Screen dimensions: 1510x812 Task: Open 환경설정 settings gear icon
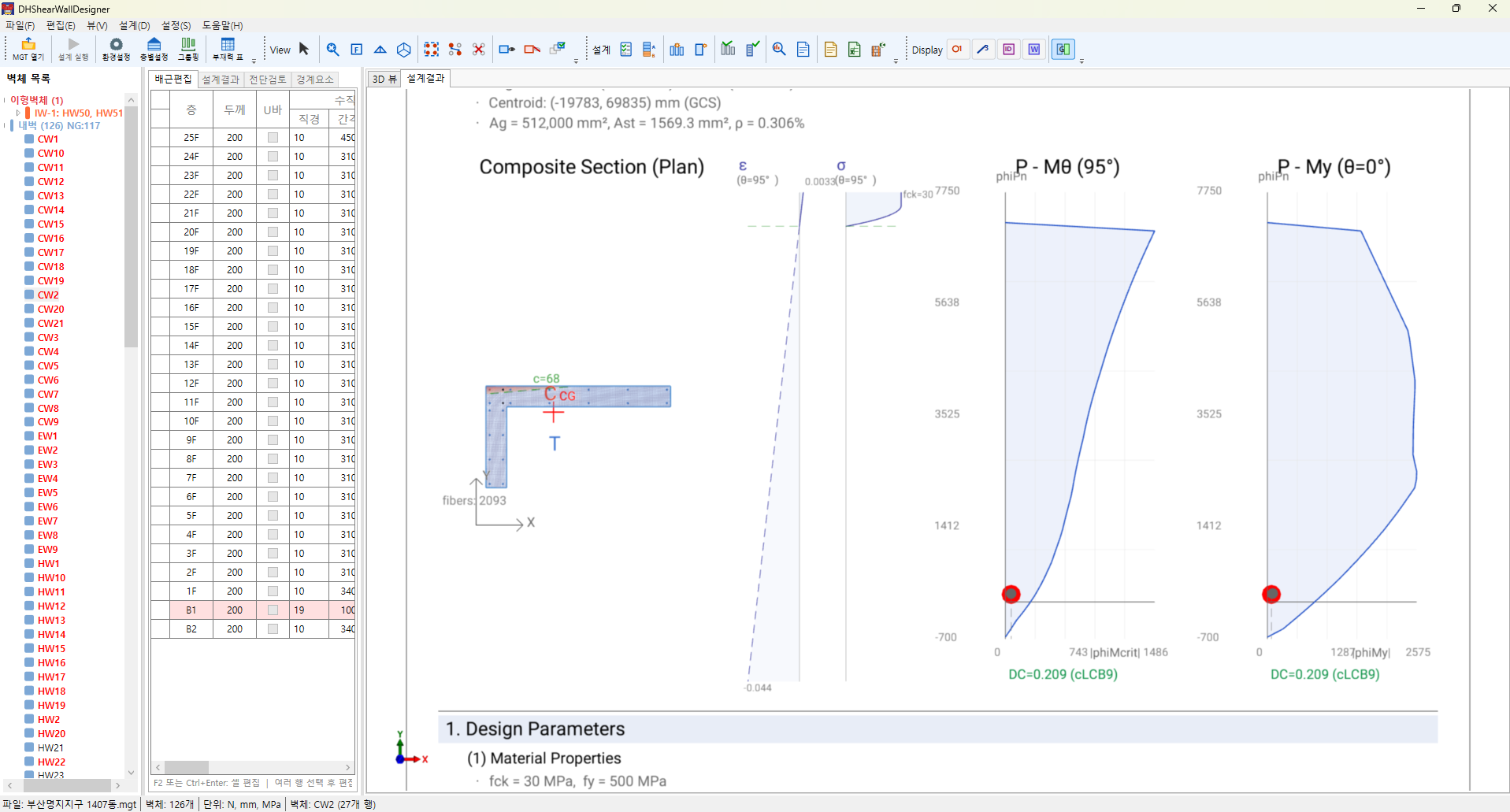point(116,49)
